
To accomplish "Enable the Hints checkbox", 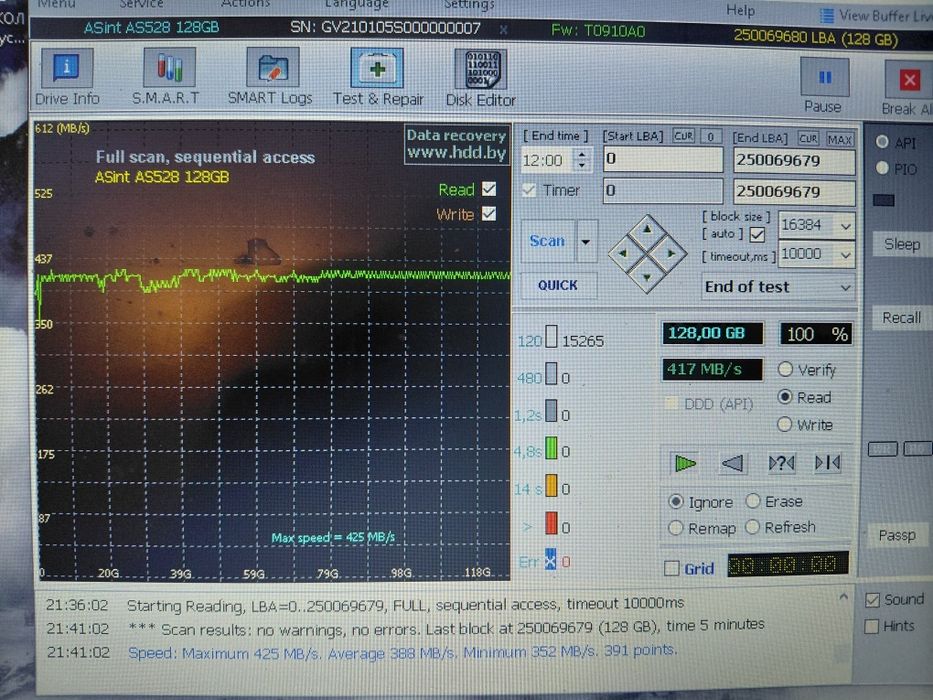I will [x=872, y=626].
